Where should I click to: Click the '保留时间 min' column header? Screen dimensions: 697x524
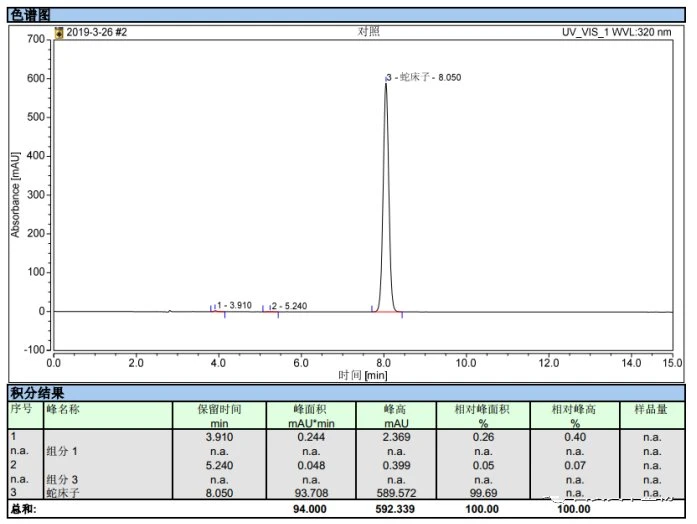pyautogui.click(x=219, y=416)
